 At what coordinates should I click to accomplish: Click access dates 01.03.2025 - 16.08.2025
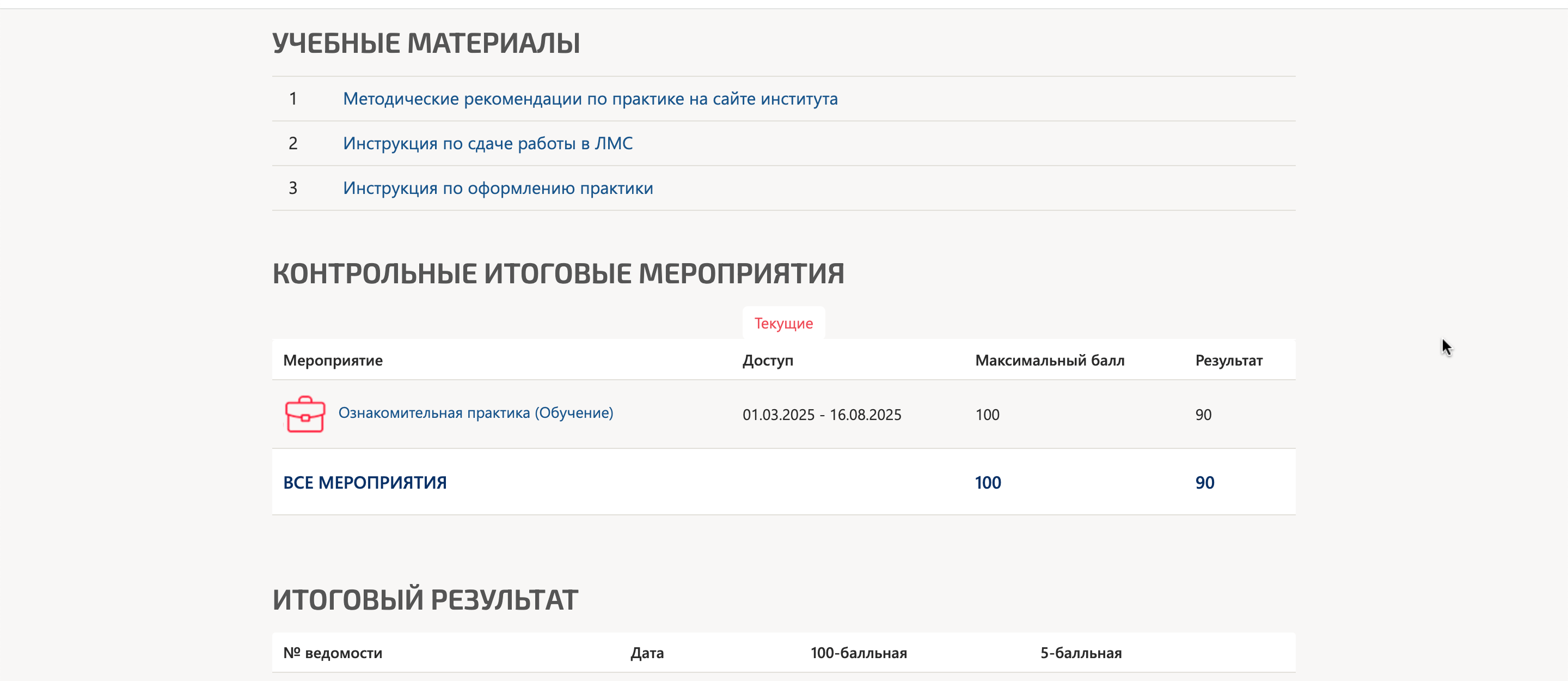pyautogui.click(x=821, y=415)
